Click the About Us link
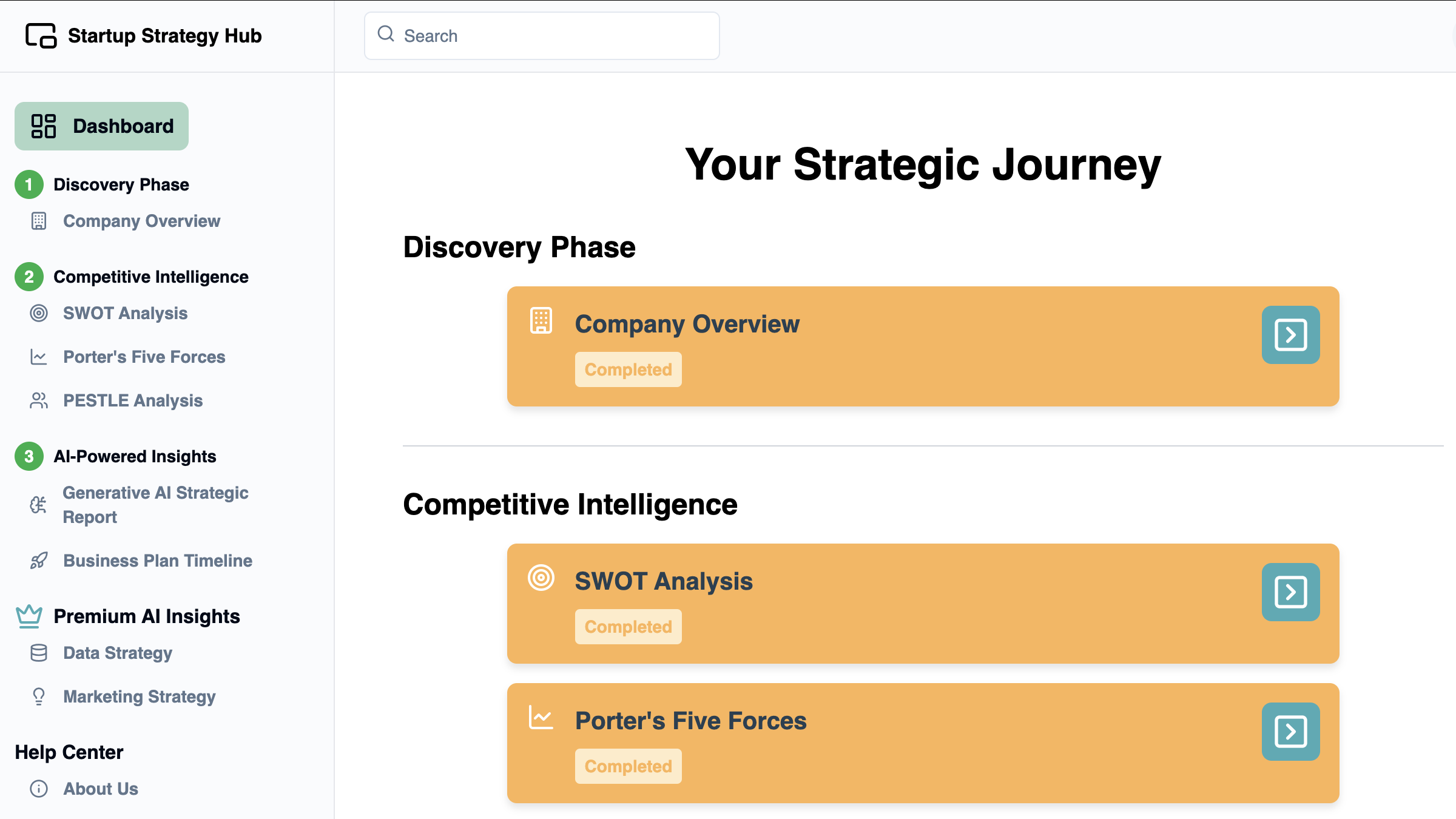 pyautogui.click(x=101, y=789)
